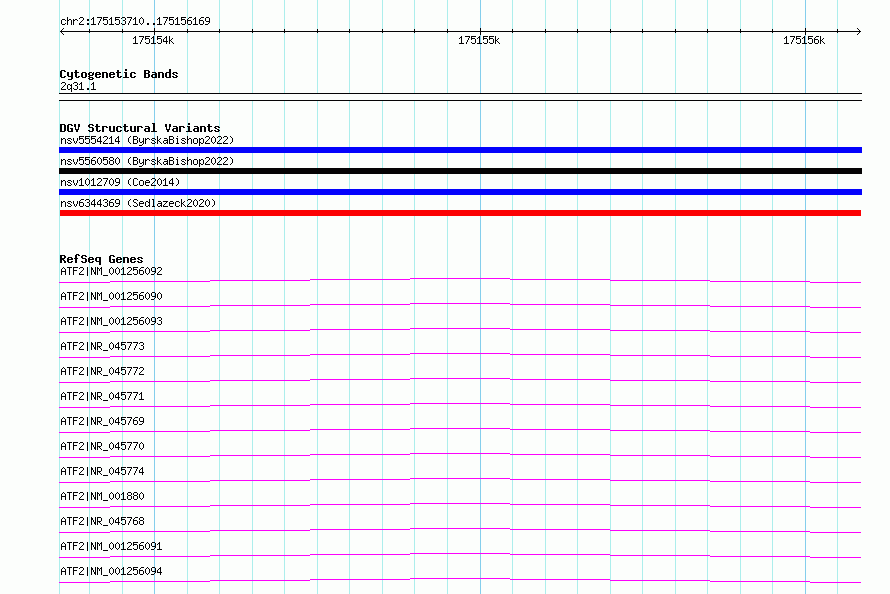The height and width of the screenshot is (594, 890).
Task: Click the cytogenetic band 2q31.1 bar
Action: 460,97
